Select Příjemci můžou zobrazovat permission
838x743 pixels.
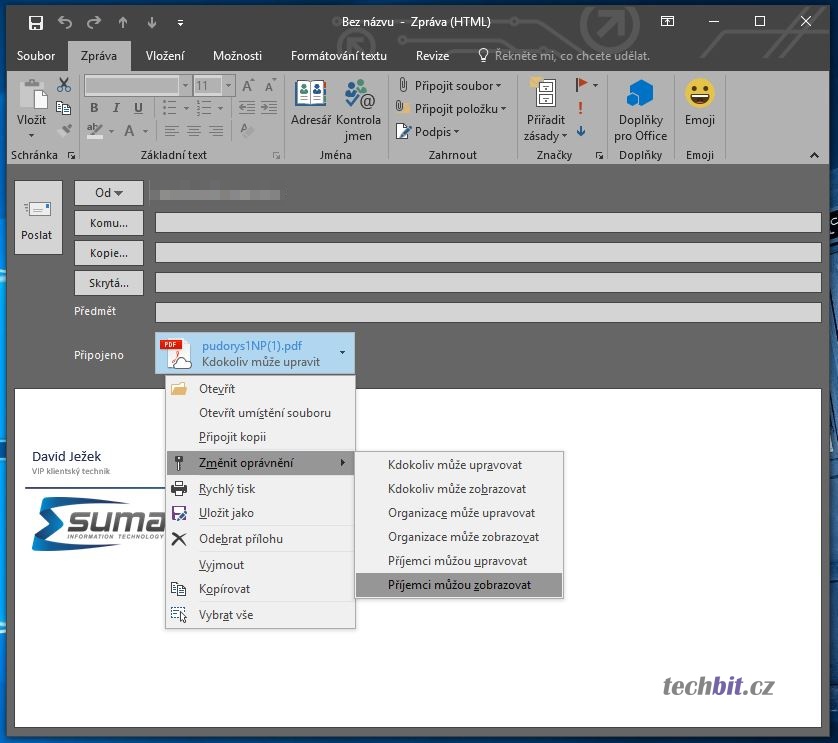pos(459,585)
